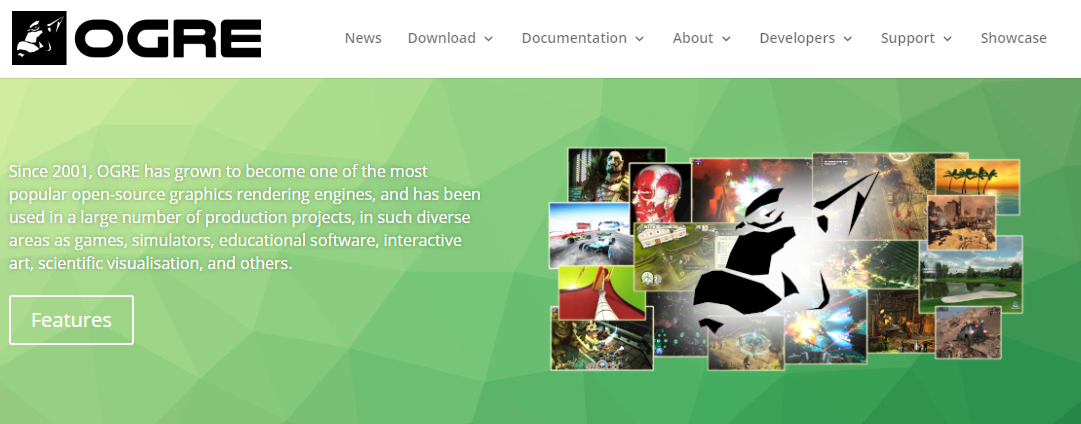Click the black ogre head collage image
Screen dimensions: 1081x424
pyautogui.click(x=786, y=259)
